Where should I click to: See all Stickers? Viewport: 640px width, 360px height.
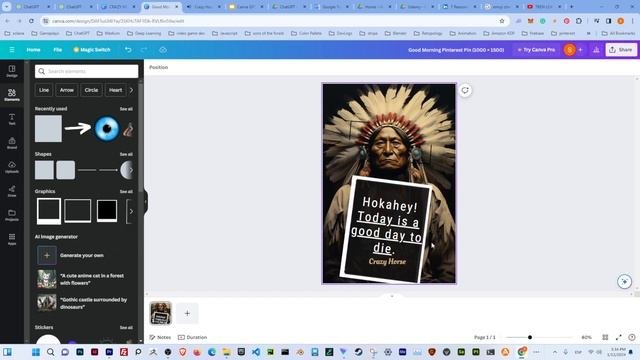(126, 327)
